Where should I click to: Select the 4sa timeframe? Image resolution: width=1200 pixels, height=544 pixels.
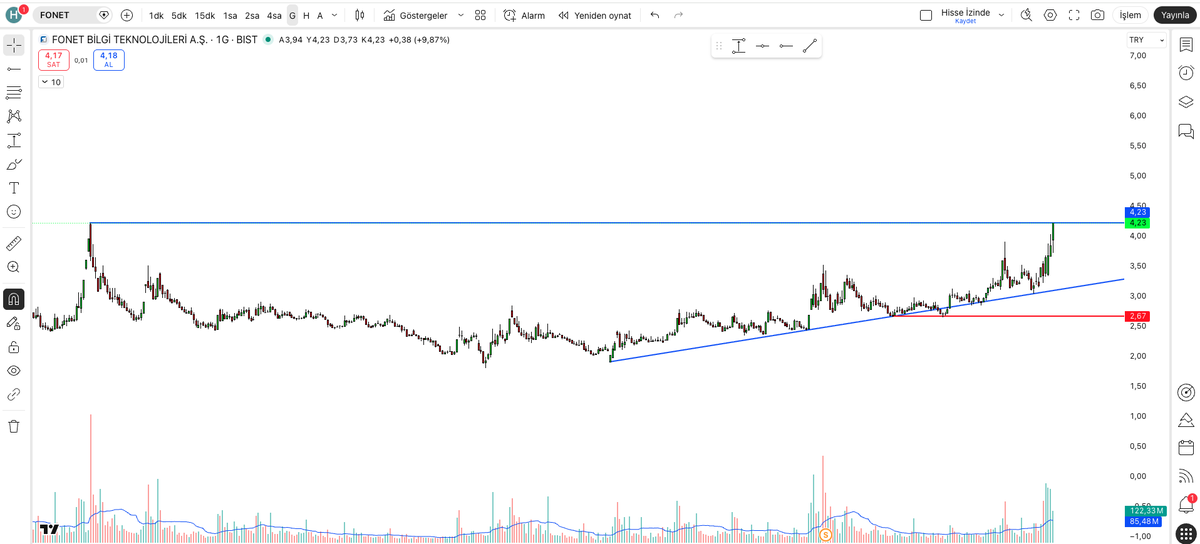tap(274, 15)
